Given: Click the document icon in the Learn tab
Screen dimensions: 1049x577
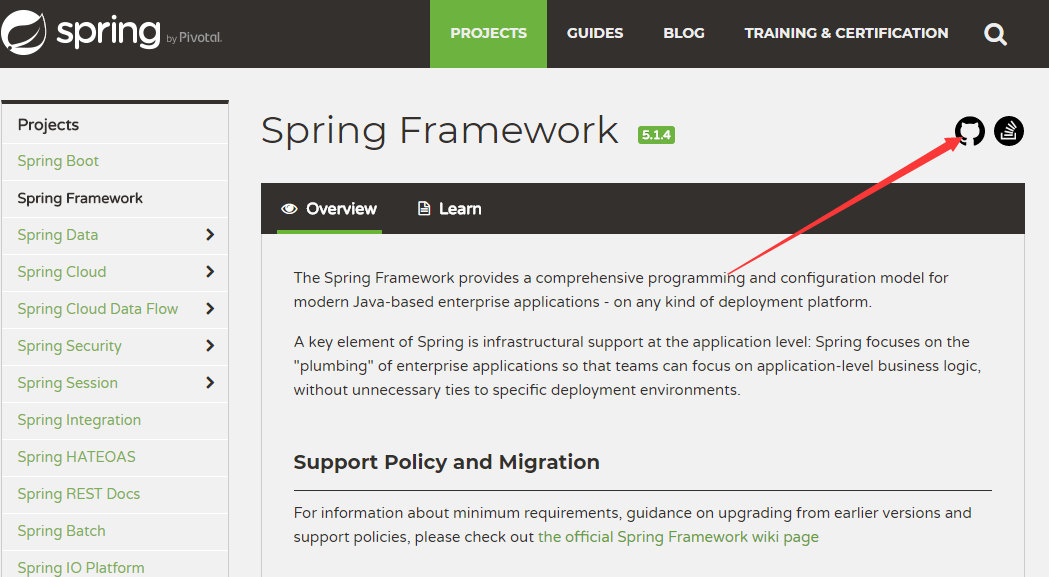Looking at the screenshot, I should 423,209.
